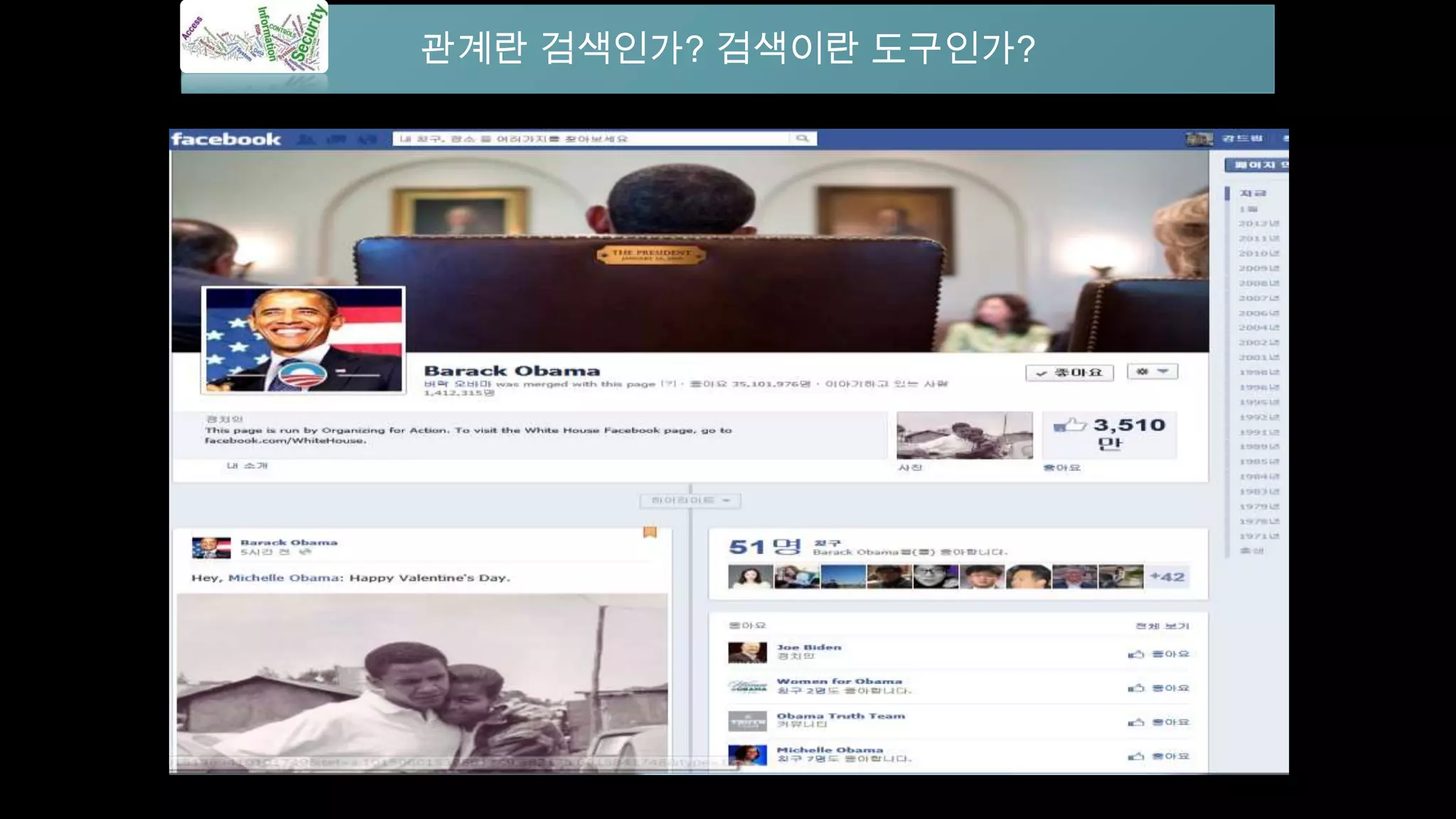Screen dimensions: 1456x819
Task: Open the Women for Obama page link
Action: (839, 681)
